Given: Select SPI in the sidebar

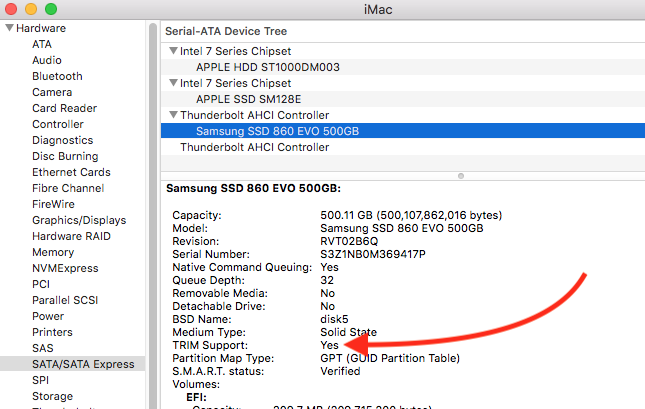Looking at the screenshot, I should pyautogui.click(x=40, y=381).
